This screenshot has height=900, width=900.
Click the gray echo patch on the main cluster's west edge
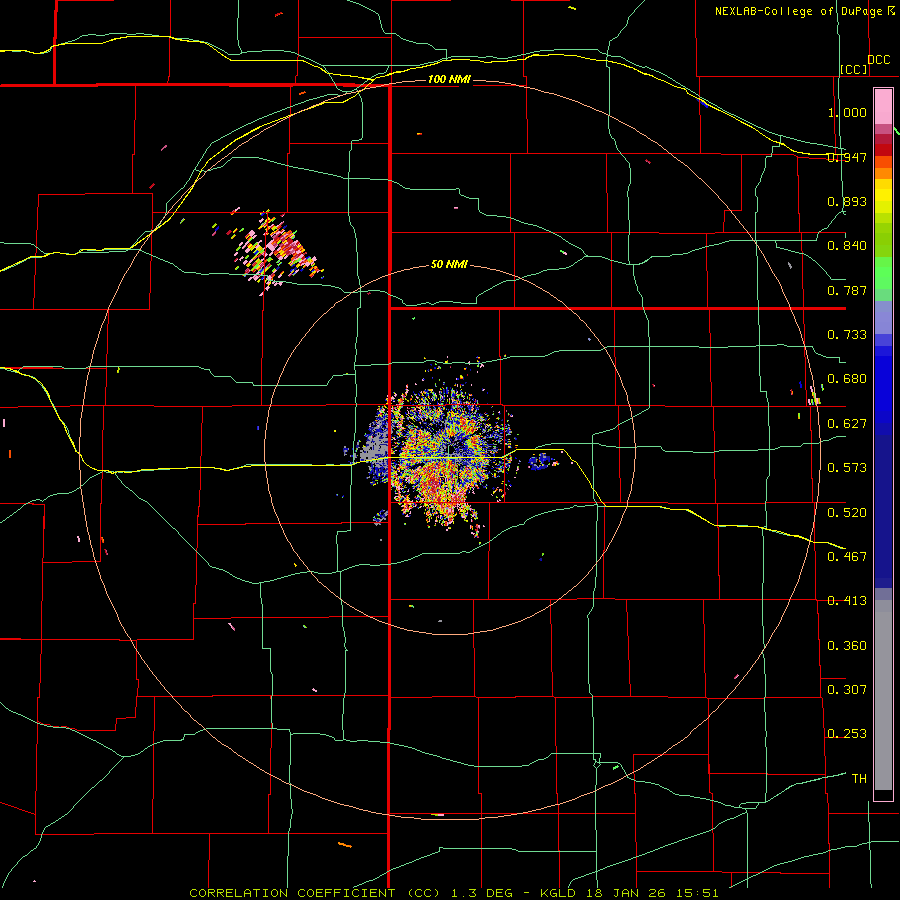(x=374, y=443)
